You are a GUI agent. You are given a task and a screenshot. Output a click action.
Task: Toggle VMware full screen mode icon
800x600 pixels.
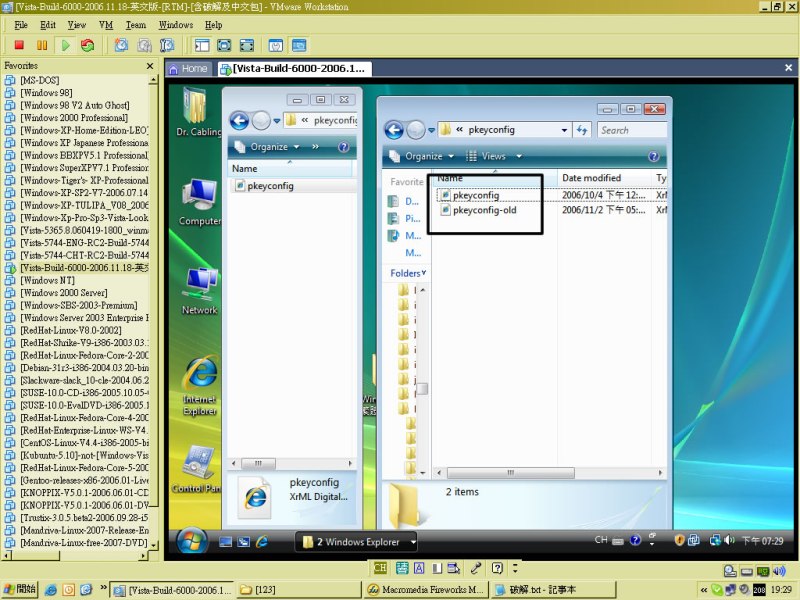pos(224,45)
